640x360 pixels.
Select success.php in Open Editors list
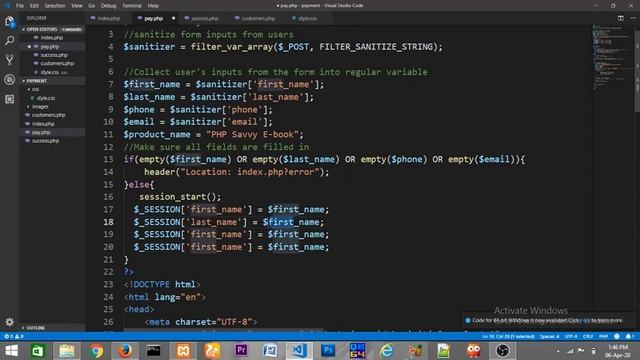pyautogui.click(x=54, y=55)
